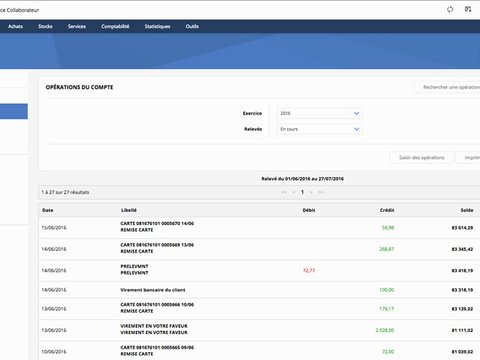Viewport: 480px width, 360px height.
Task: Click the Solde column header
Action: tap(467, 210)
